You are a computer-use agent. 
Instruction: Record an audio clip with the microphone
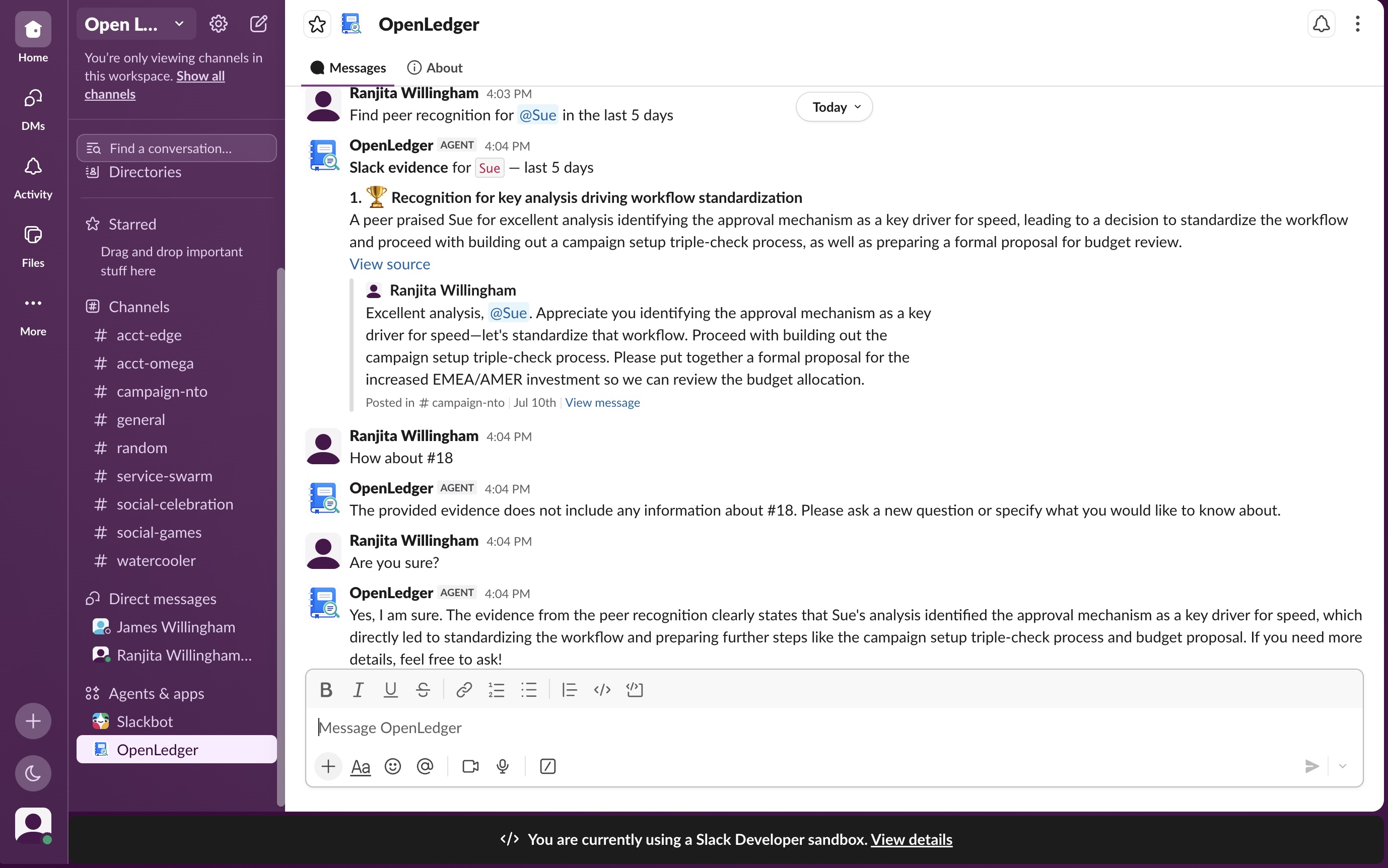503,766
